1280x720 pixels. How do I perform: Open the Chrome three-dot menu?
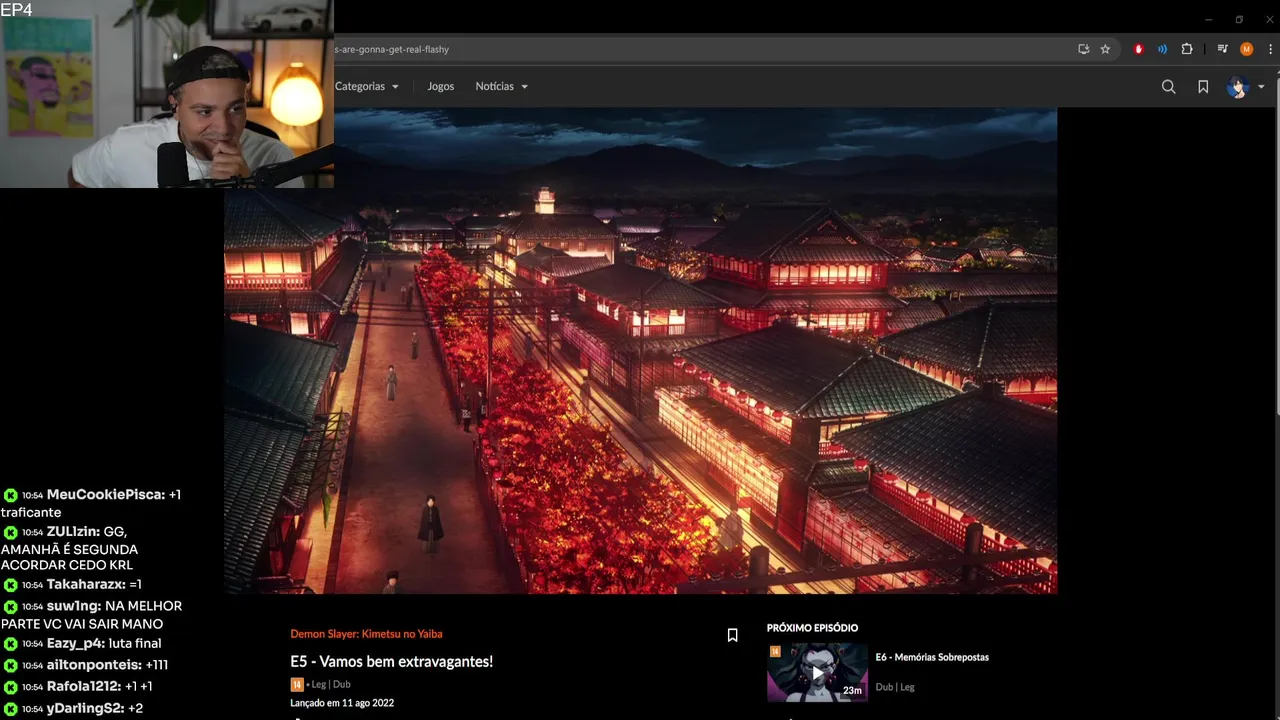click(x=1270, y=49)
